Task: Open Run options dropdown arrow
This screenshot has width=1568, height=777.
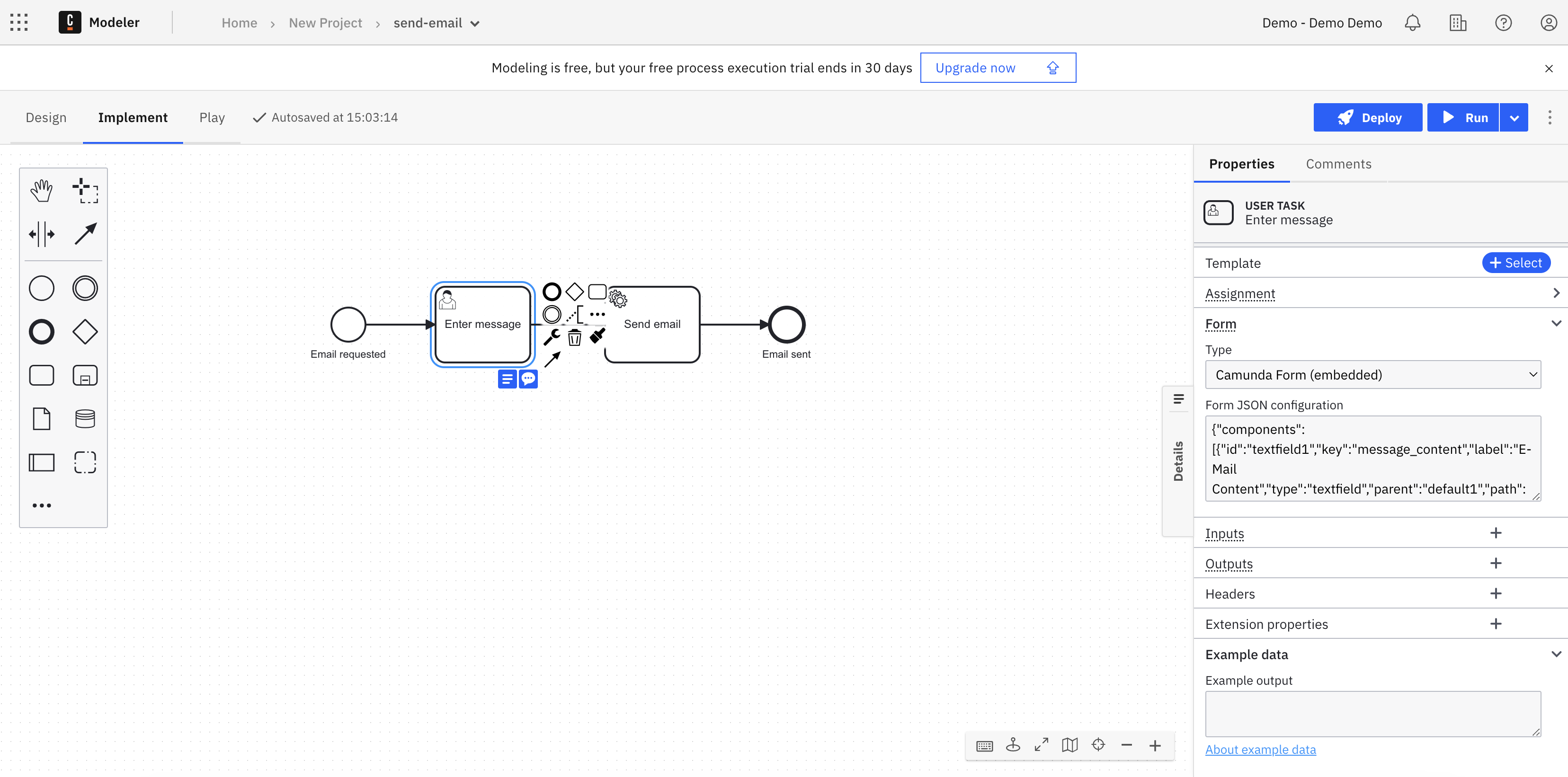Action: [1514, 117]
